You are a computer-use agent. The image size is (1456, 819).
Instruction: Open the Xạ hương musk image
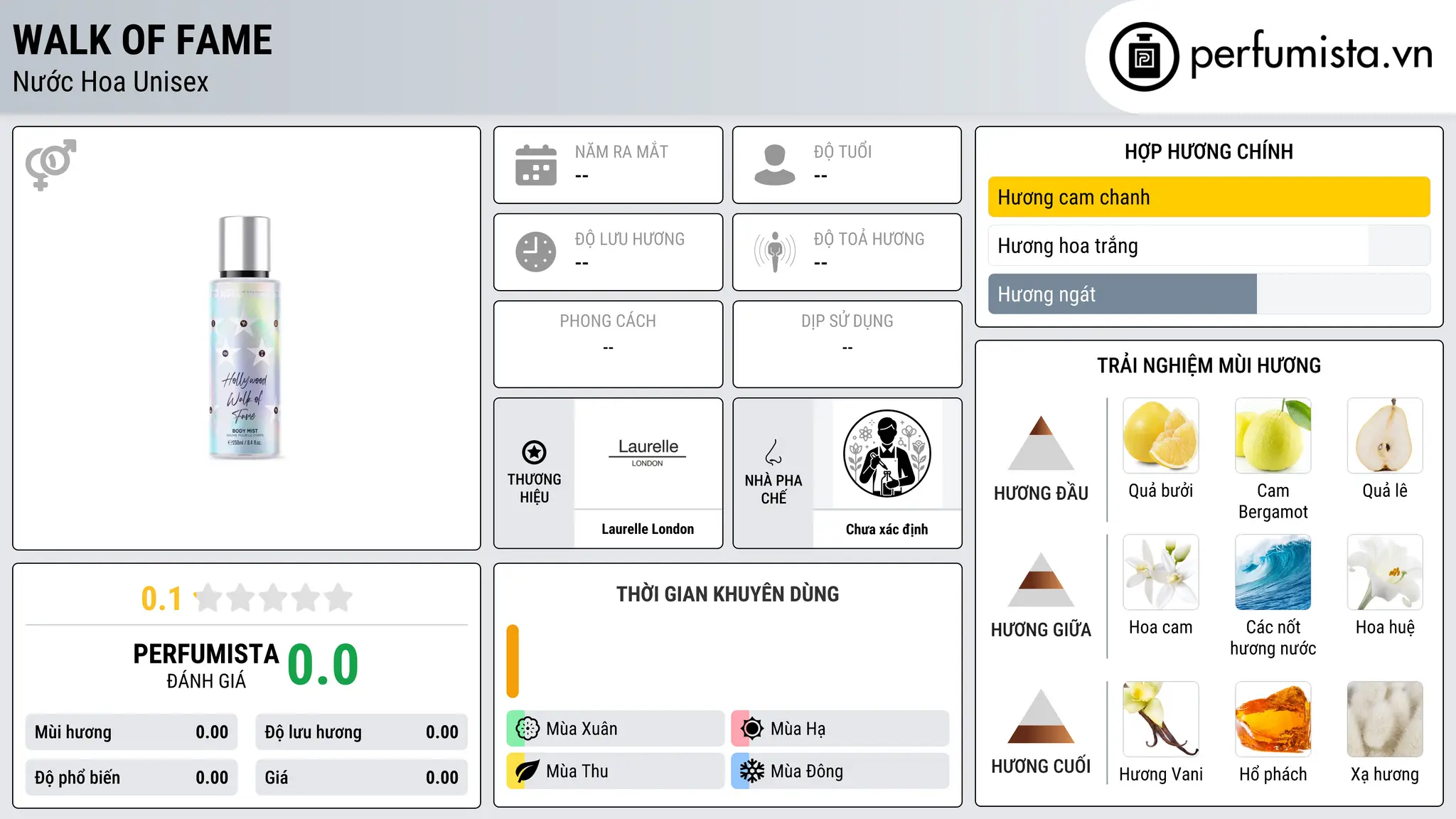tap(1385, 719)
